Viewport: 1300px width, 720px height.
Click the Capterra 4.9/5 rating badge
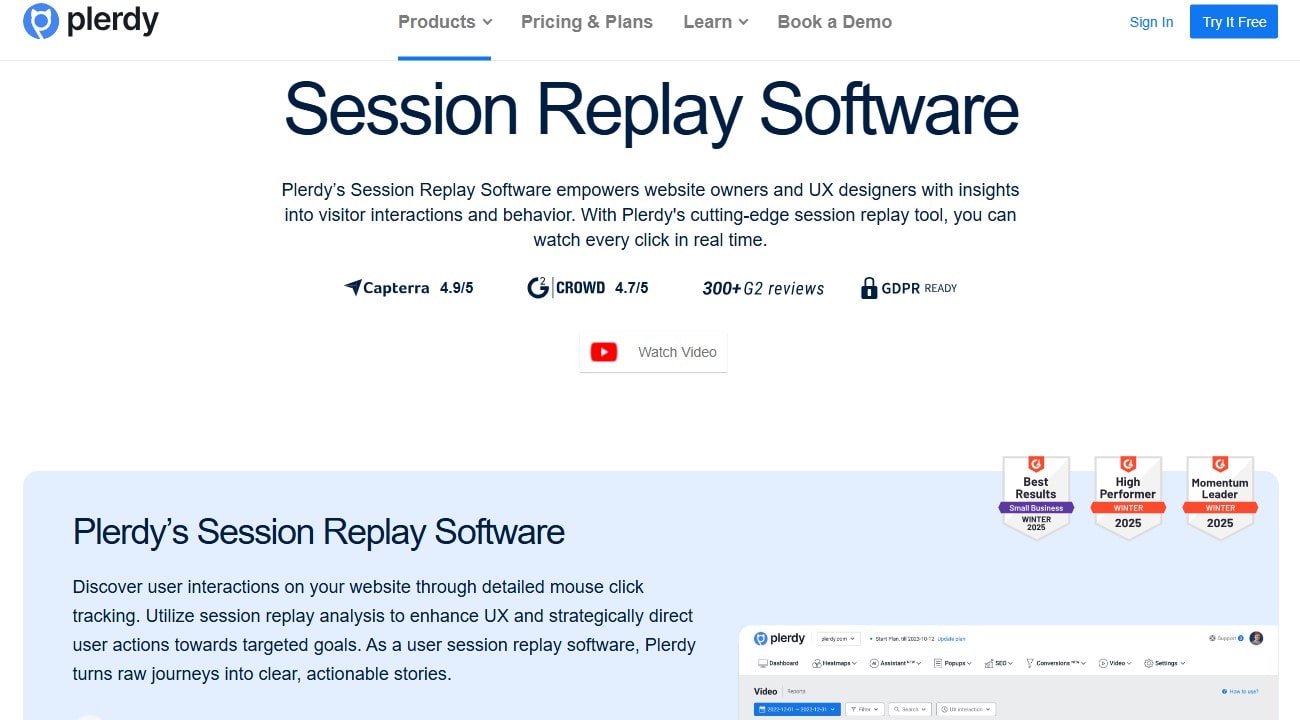coord(408,288)
